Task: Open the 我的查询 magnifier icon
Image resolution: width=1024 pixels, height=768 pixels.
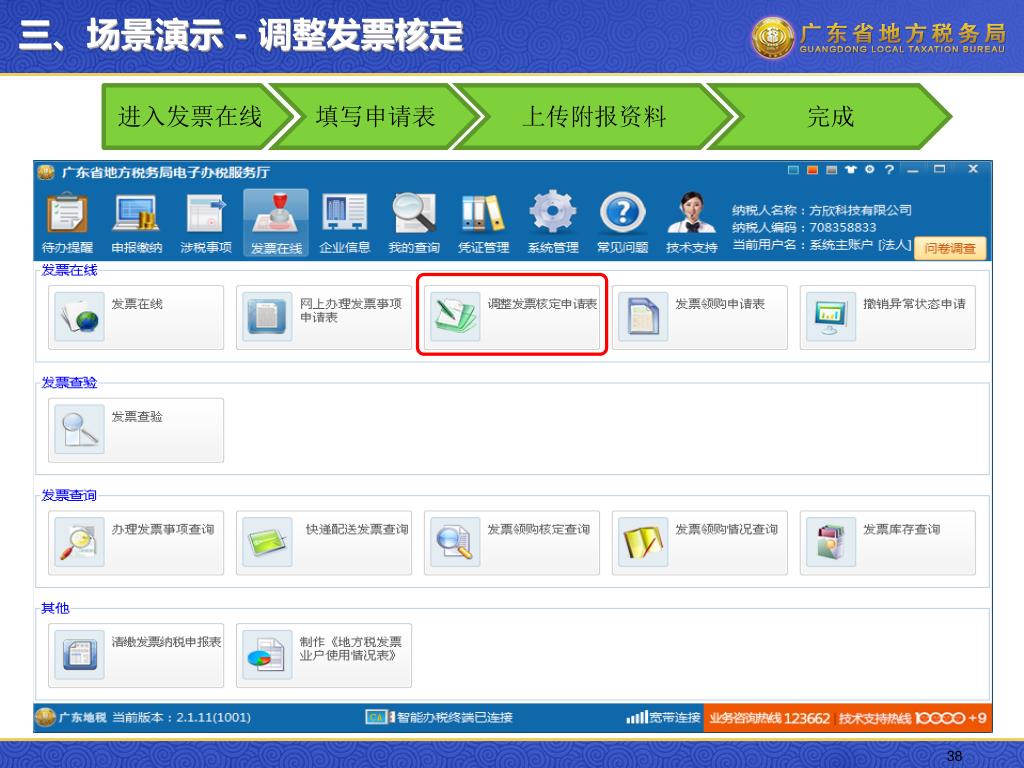Action: [414, 223]
